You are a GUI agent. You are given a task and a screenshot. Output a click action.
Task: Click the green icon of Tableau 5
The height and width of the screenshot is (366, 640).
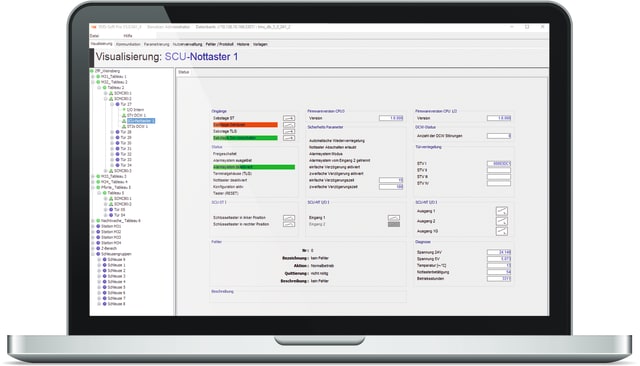[104, 193]
